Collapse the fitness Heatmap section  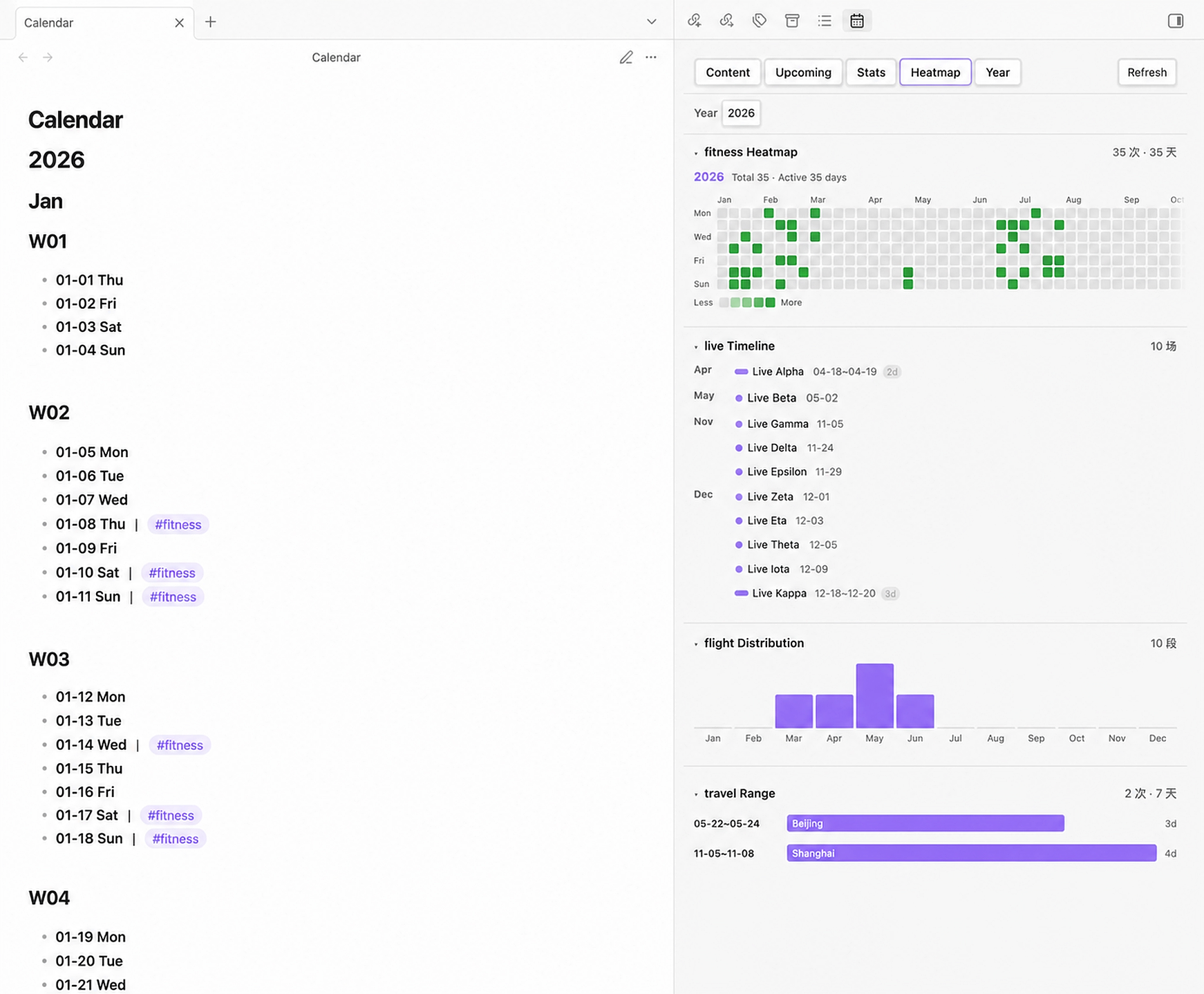coord(696,153)
